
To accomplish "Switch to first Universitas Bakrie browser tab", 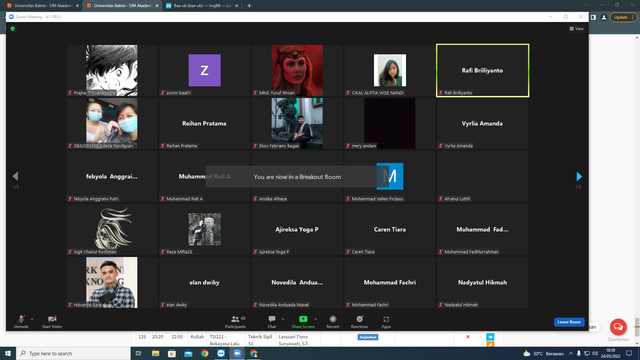I will 43,6.
